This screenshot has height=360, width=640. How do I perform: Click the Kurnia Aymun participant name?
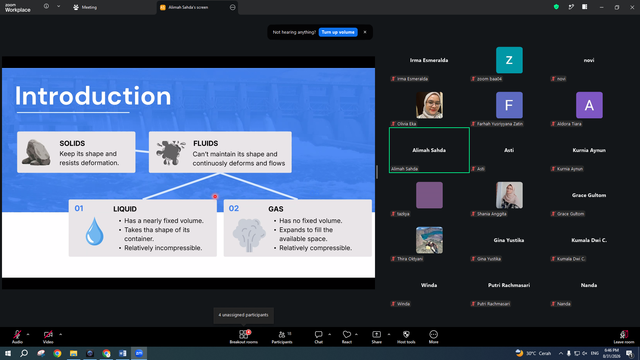[589, 150]
